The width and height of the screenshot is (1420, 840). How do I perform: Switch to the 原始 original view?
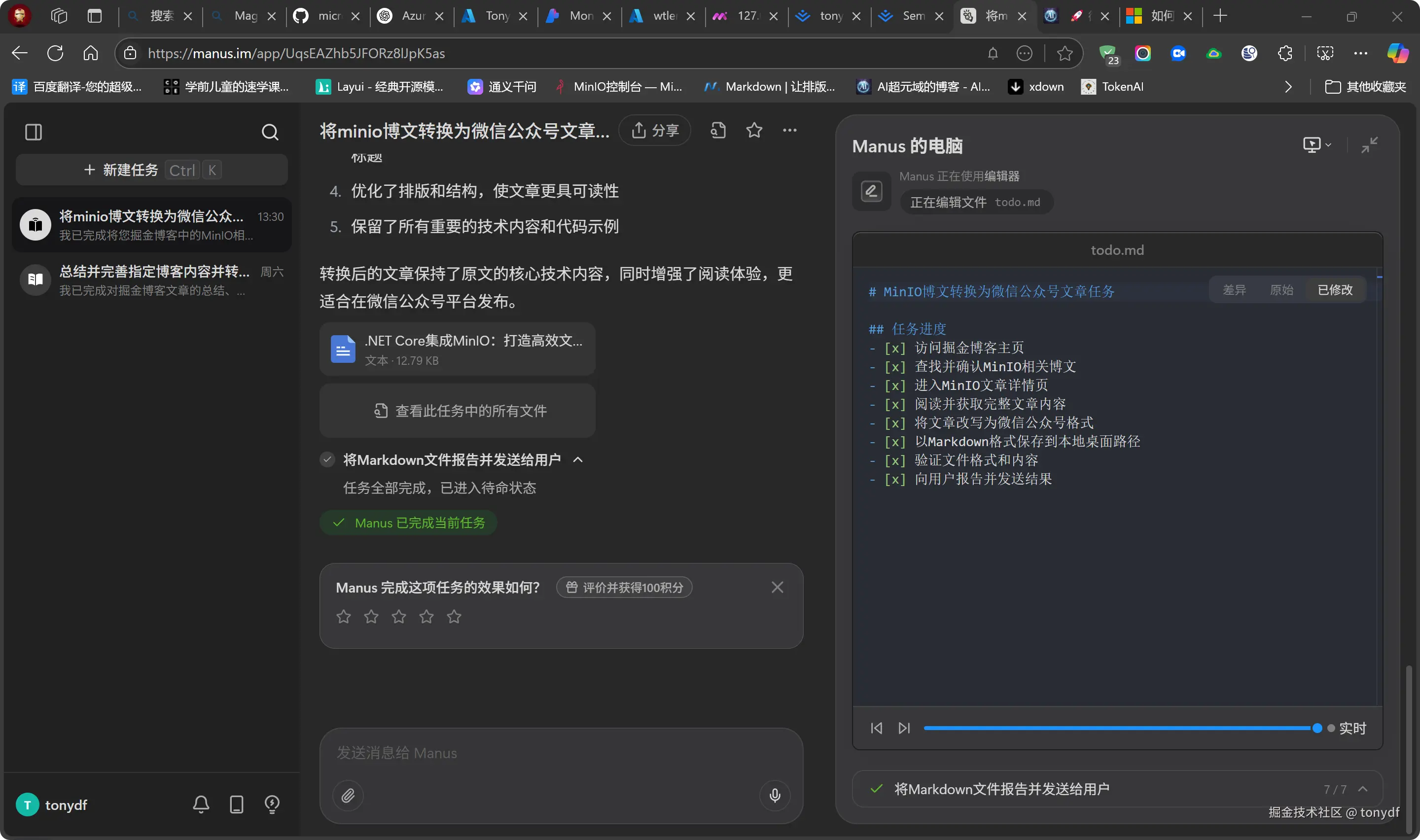(x=1281, y=290)
